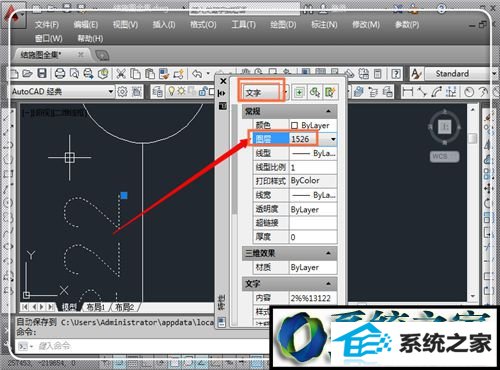Open the 格式(O) menu

pos(203,24)
